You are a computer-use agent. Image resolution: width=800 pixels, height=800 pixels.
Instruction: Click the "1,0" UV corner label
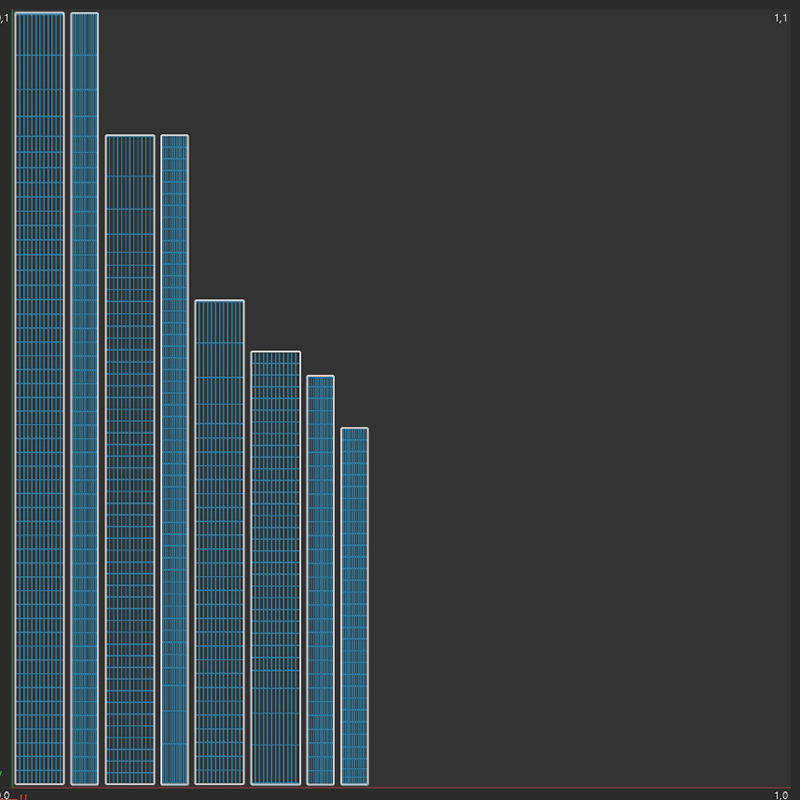(x=781, y=795)
